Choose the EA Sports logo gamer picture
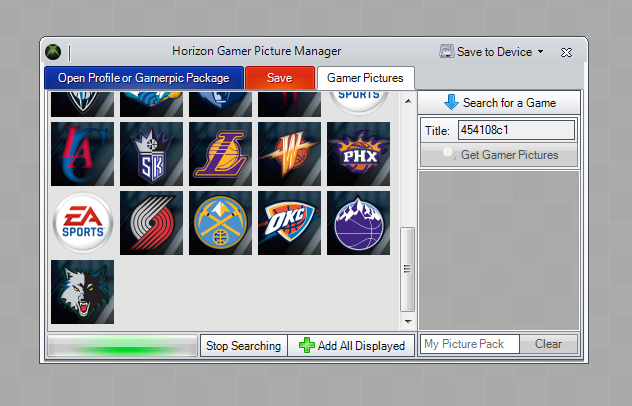 [x=82, y=223]
